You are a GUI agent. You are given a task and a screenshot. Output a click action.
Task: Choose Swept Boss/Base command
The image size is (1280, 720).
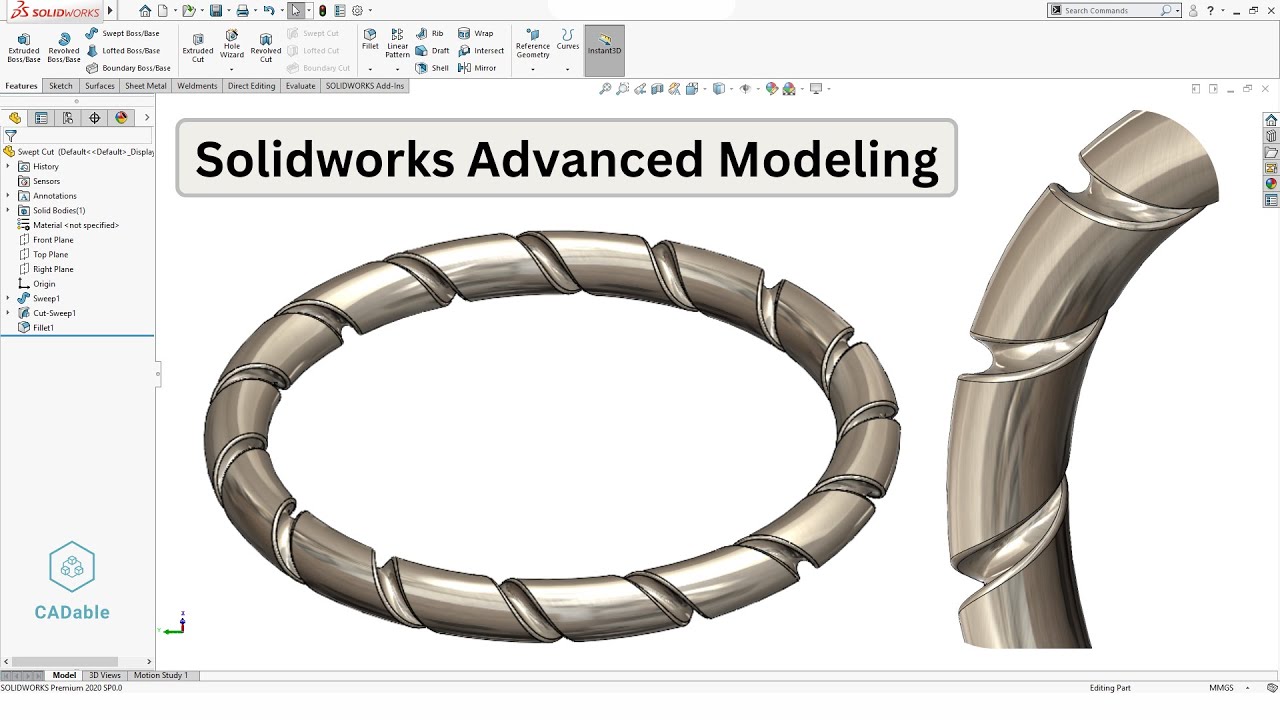click(x=122, y=33)
